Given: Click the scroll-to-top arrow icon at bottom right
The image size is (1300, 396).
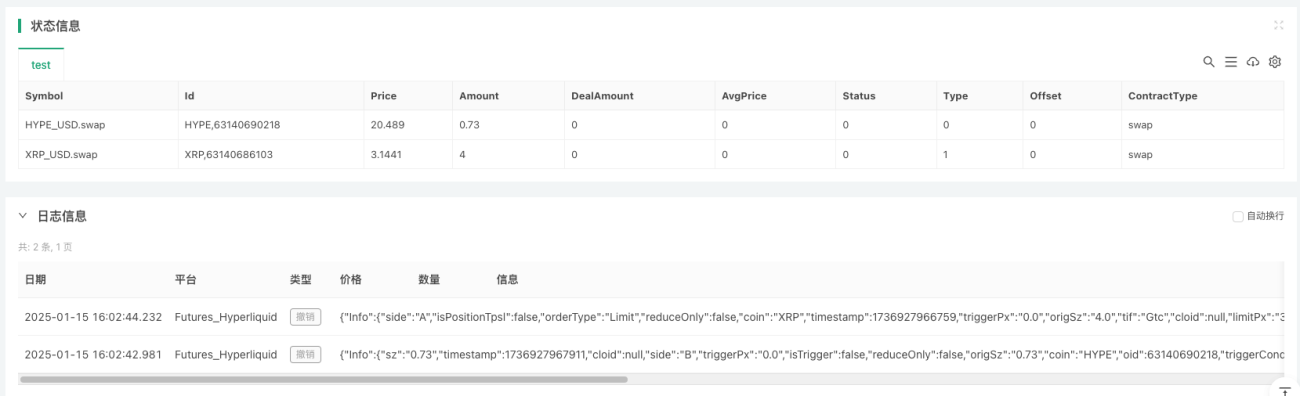Looking at the screenshot, I should tap(1285, 391).
